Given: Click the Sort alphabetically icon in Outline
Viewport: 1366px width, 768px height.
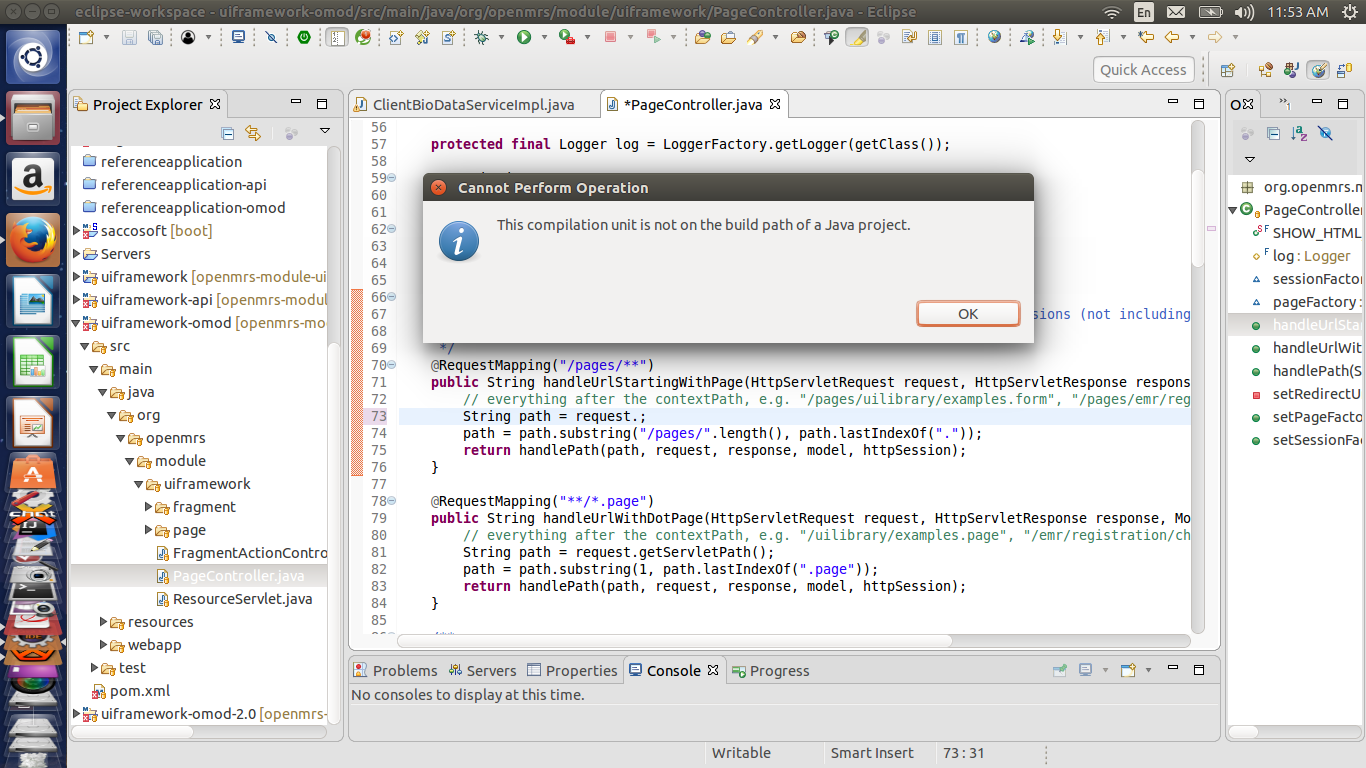Looking at the screenshot, I should pos(1298,133).
